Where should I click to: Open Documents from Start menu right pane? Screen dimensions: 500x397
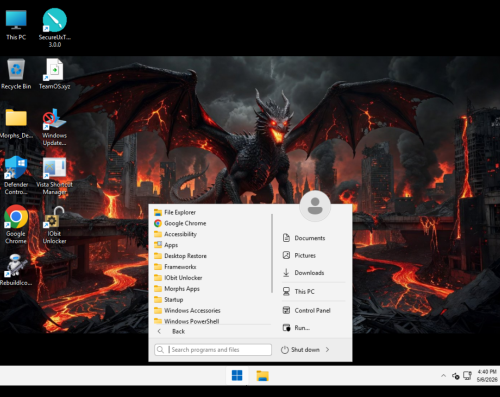313,238
